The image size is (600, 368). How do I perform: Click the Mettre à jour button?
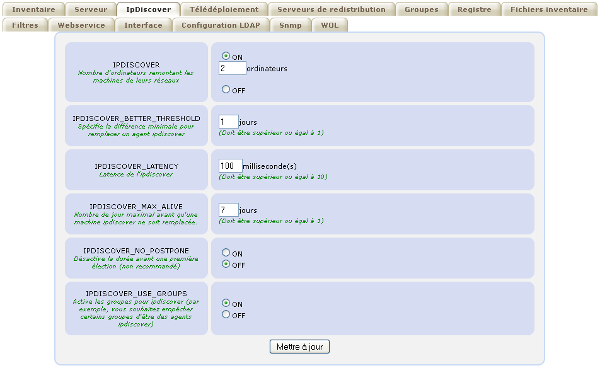300,347
